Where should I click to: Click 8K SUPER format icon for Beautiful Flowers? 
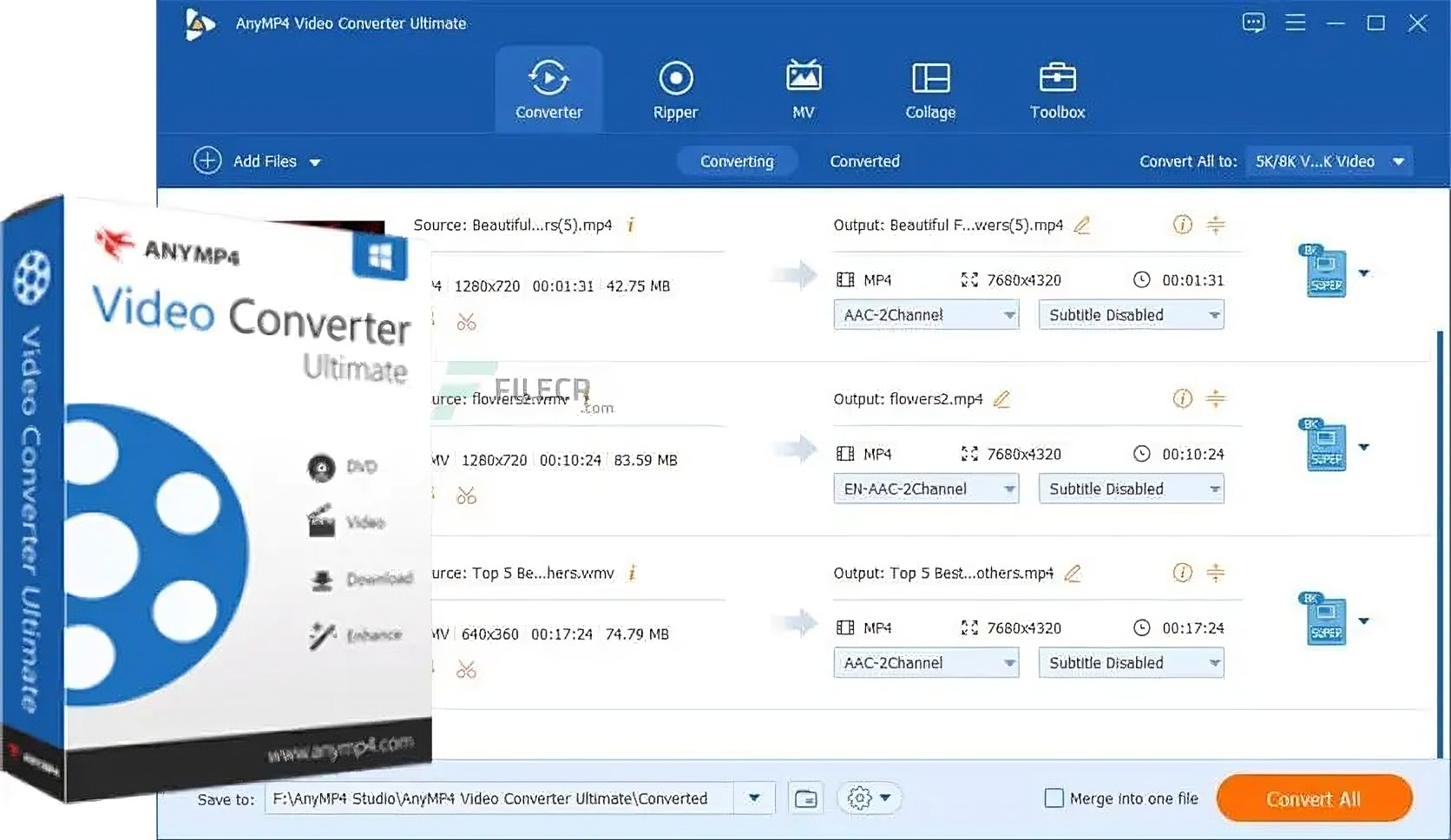pyautogui.click(x=1324, y=272)
